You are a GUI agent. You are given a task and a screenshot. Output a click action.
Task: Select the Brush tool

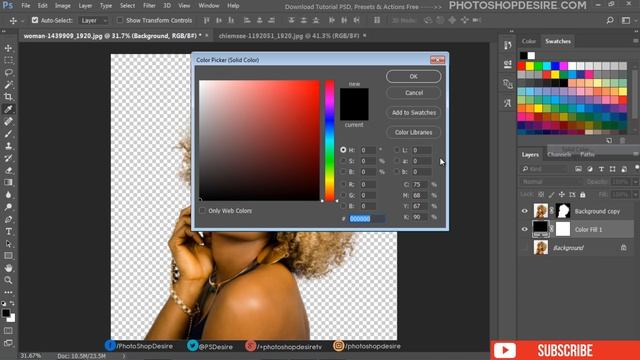point(8,133)
